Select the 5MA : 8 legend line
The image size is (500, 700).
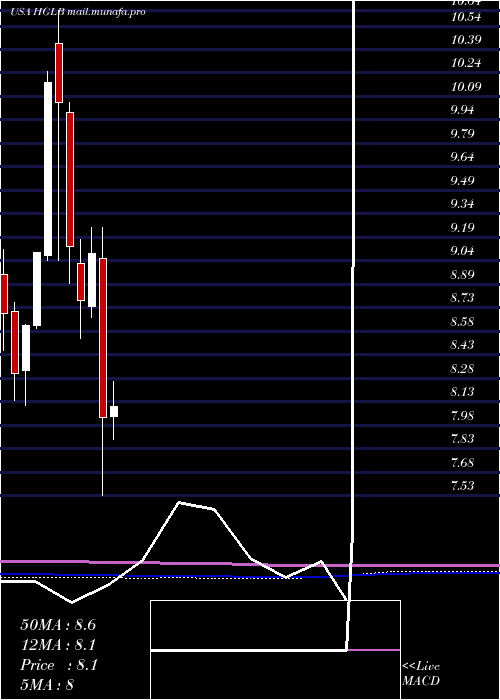pos(47,684)
